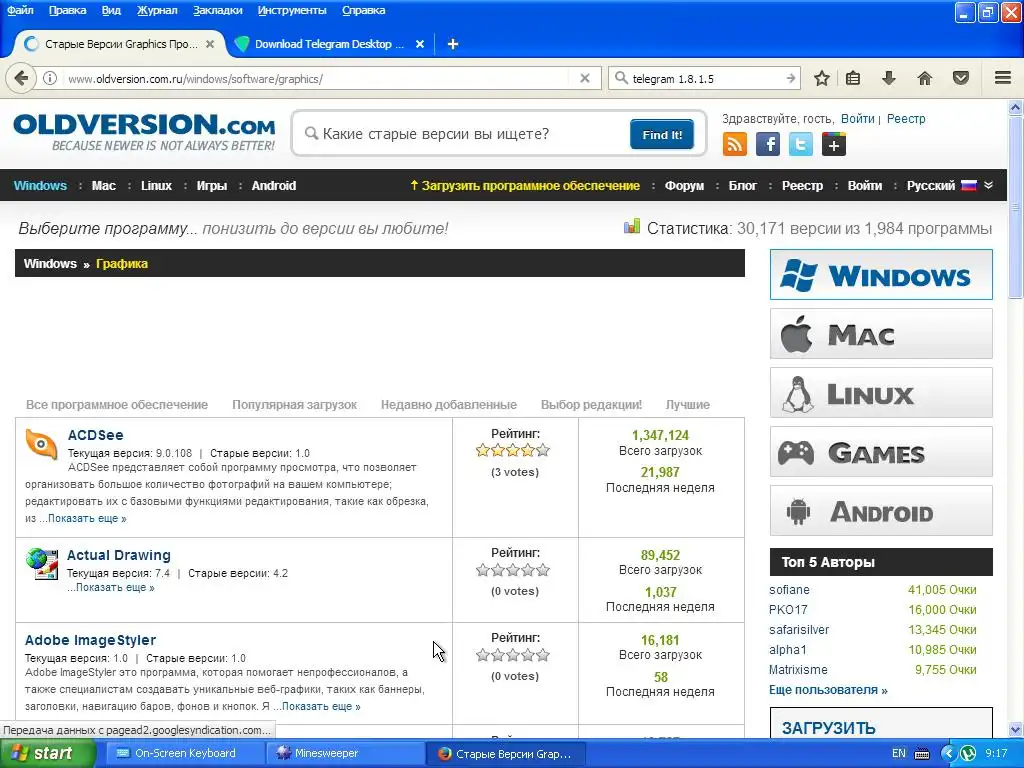
Task: Open Linux in the navigation bar
Action: pos(156,185)
